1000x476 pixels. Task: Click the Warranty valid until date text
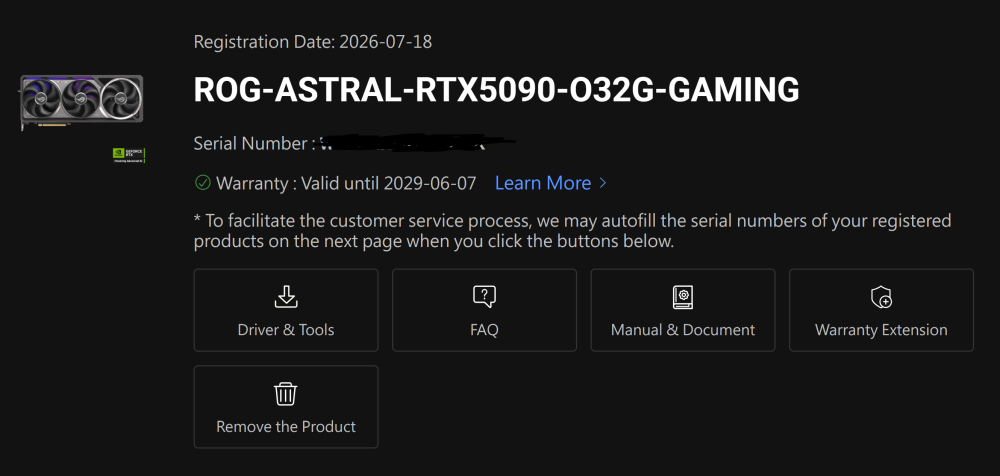coord(346,183)
